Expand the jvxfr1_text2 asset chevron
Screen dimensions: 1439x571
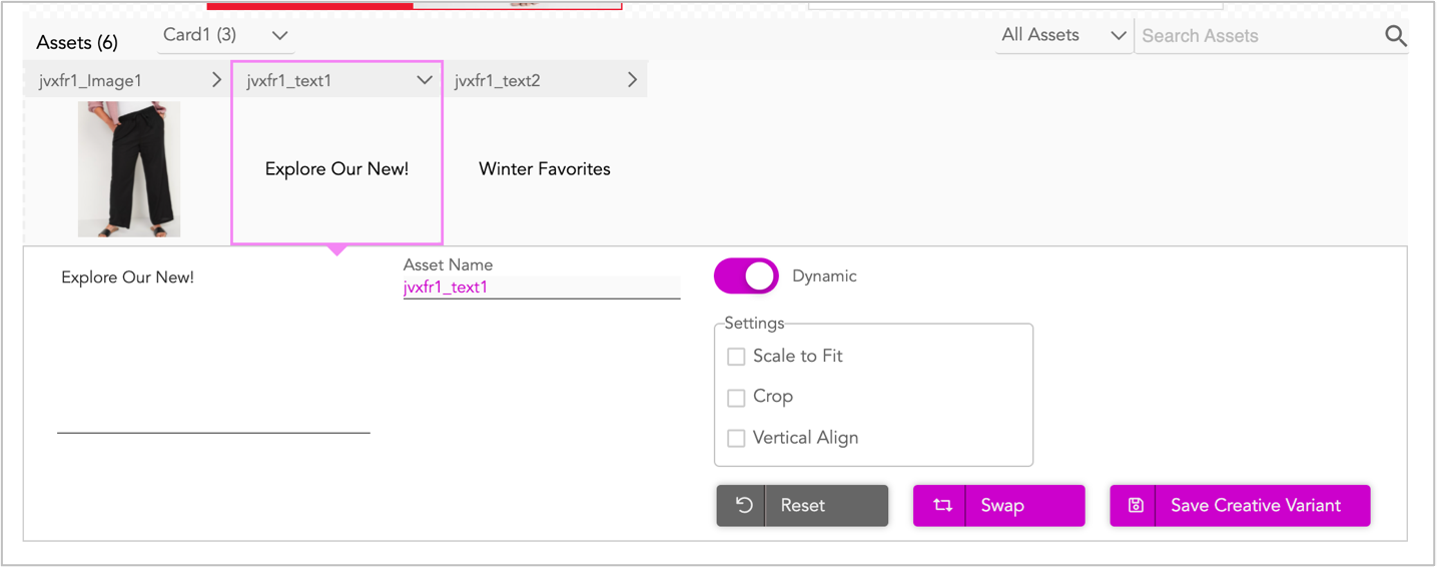[632, 80]
